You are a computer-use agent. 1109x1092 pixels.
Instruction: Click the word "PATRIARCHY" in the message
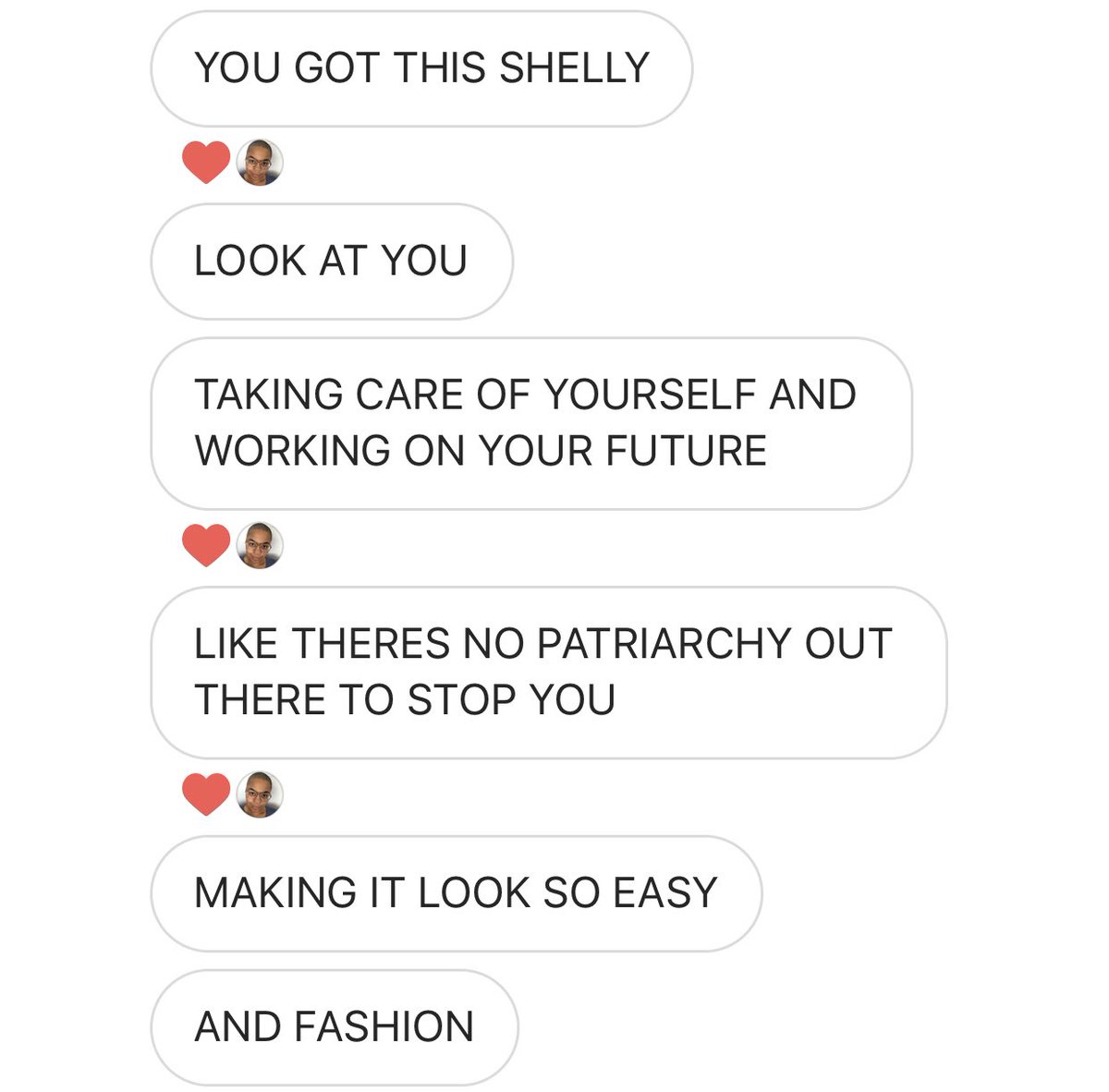click(x=664, y=644)
